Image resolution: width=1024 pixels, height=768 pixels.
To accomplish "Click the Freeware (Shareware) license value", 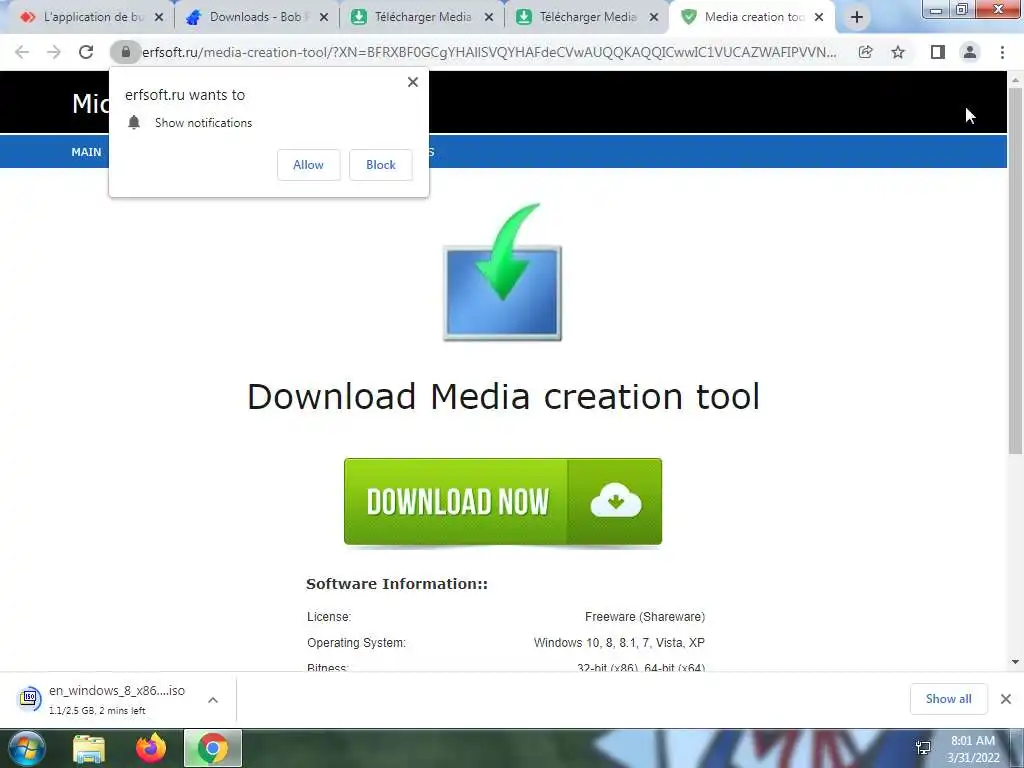I will click(x=645, y=616).
